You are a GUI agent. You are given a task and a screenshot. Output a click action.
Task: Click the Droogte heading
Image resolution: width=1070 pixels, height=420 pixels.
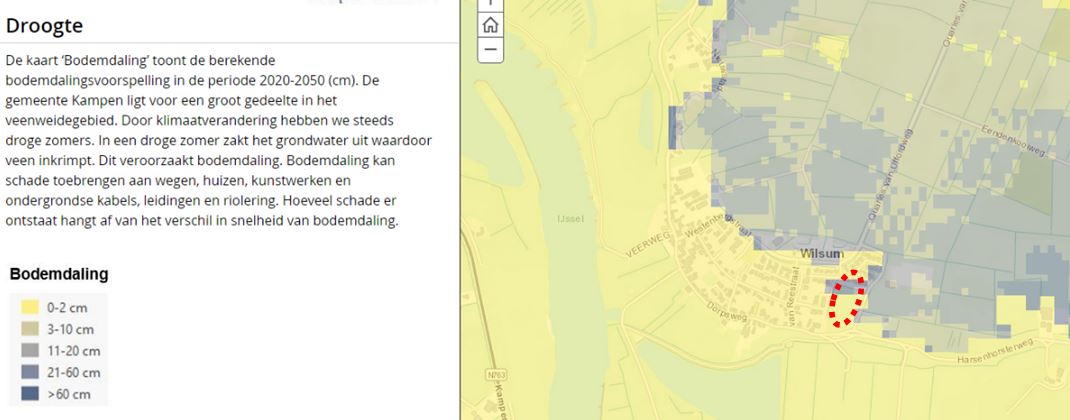44,26
